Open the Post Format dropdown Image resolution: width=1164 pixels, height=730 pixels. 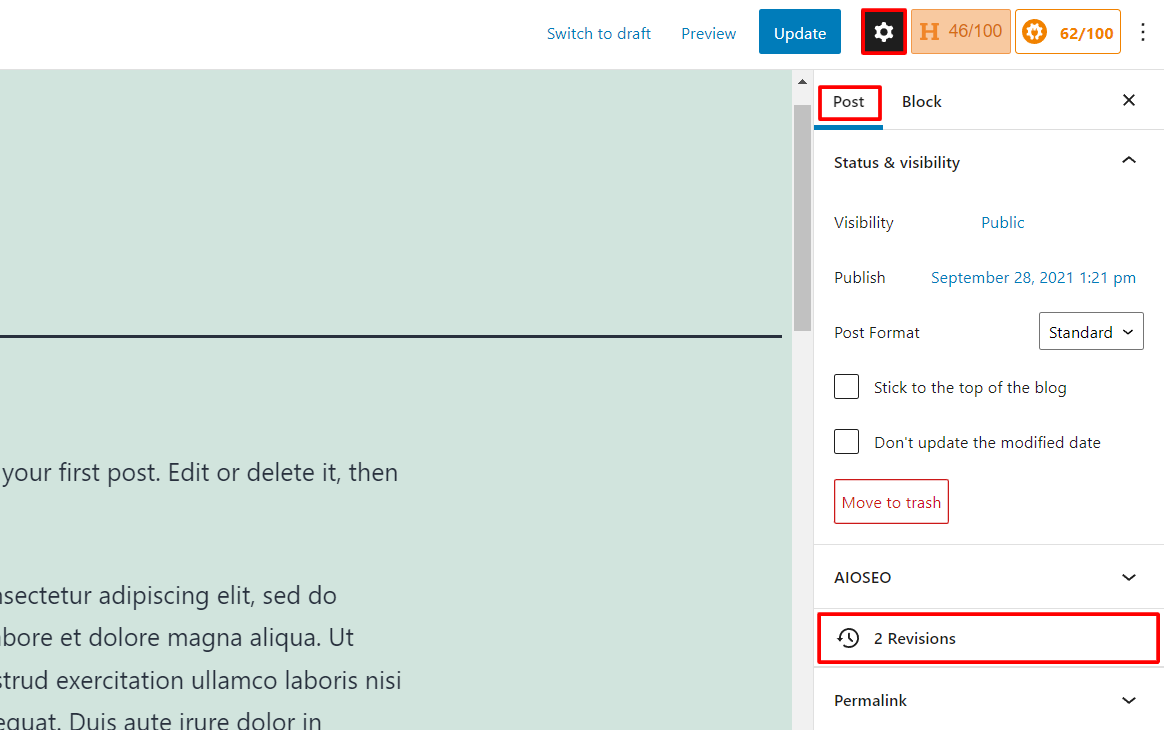1091,331
